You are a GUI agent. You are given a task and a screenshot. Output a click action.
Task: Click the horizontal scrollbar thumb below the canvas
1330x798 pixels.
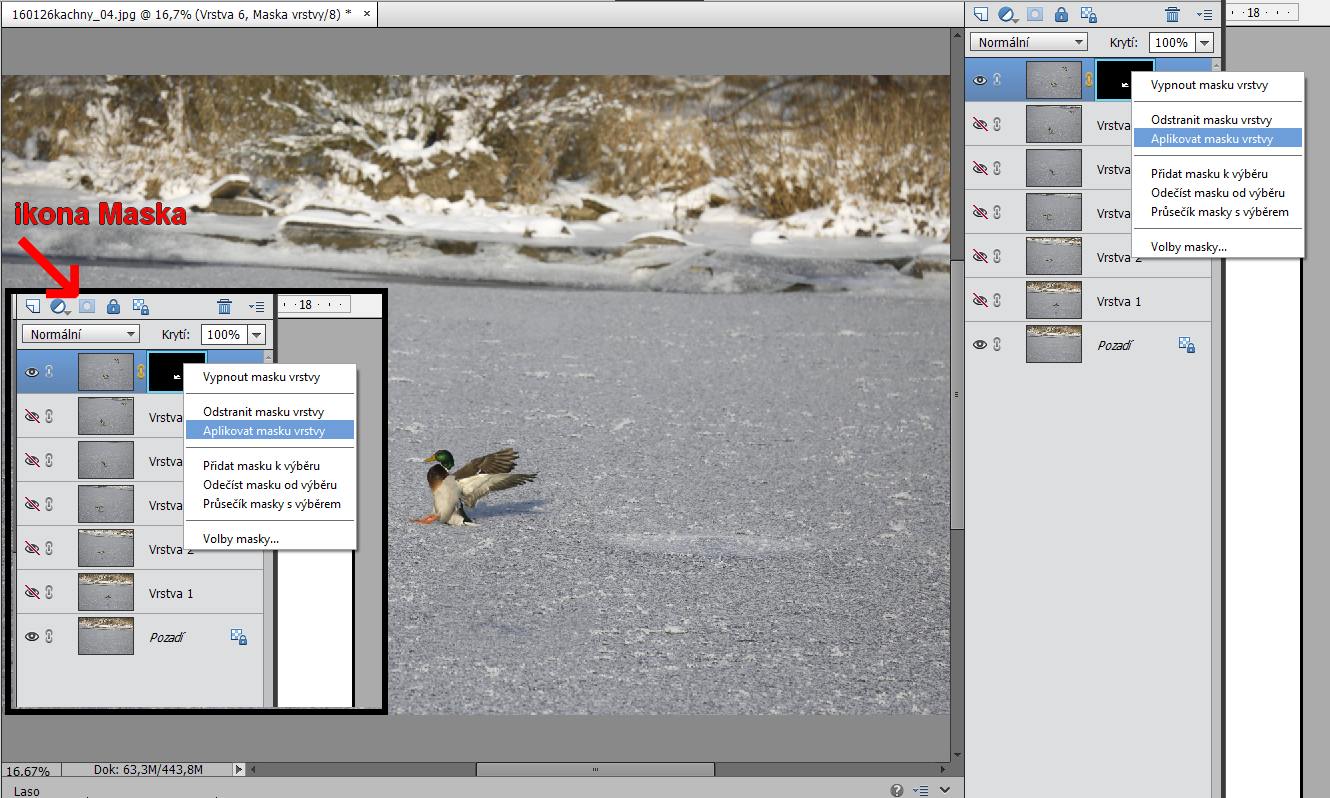[595, 770]
